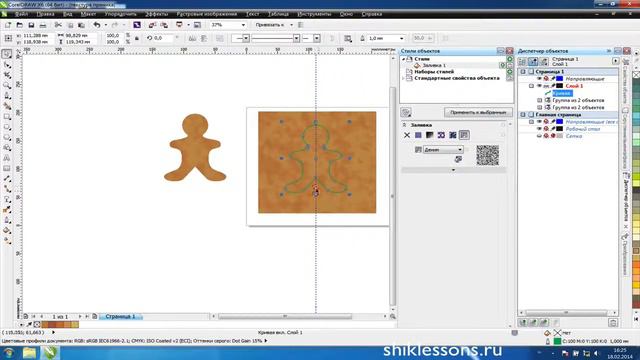
Task: Open the line style dropdown
Action: click(296, 38)
